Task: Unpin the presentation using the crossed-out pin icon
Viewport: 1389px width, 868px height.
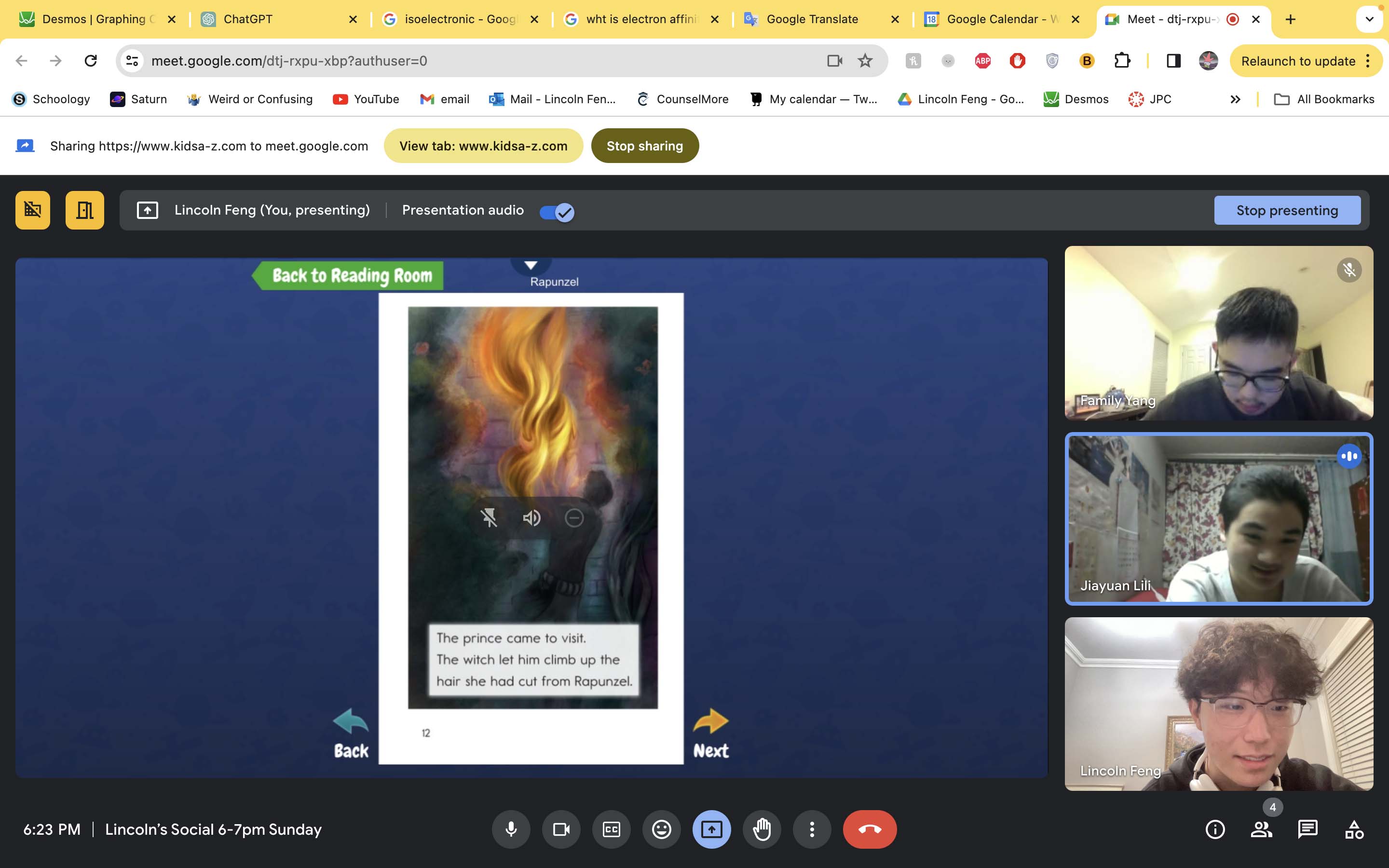Action: pos(489,518)
